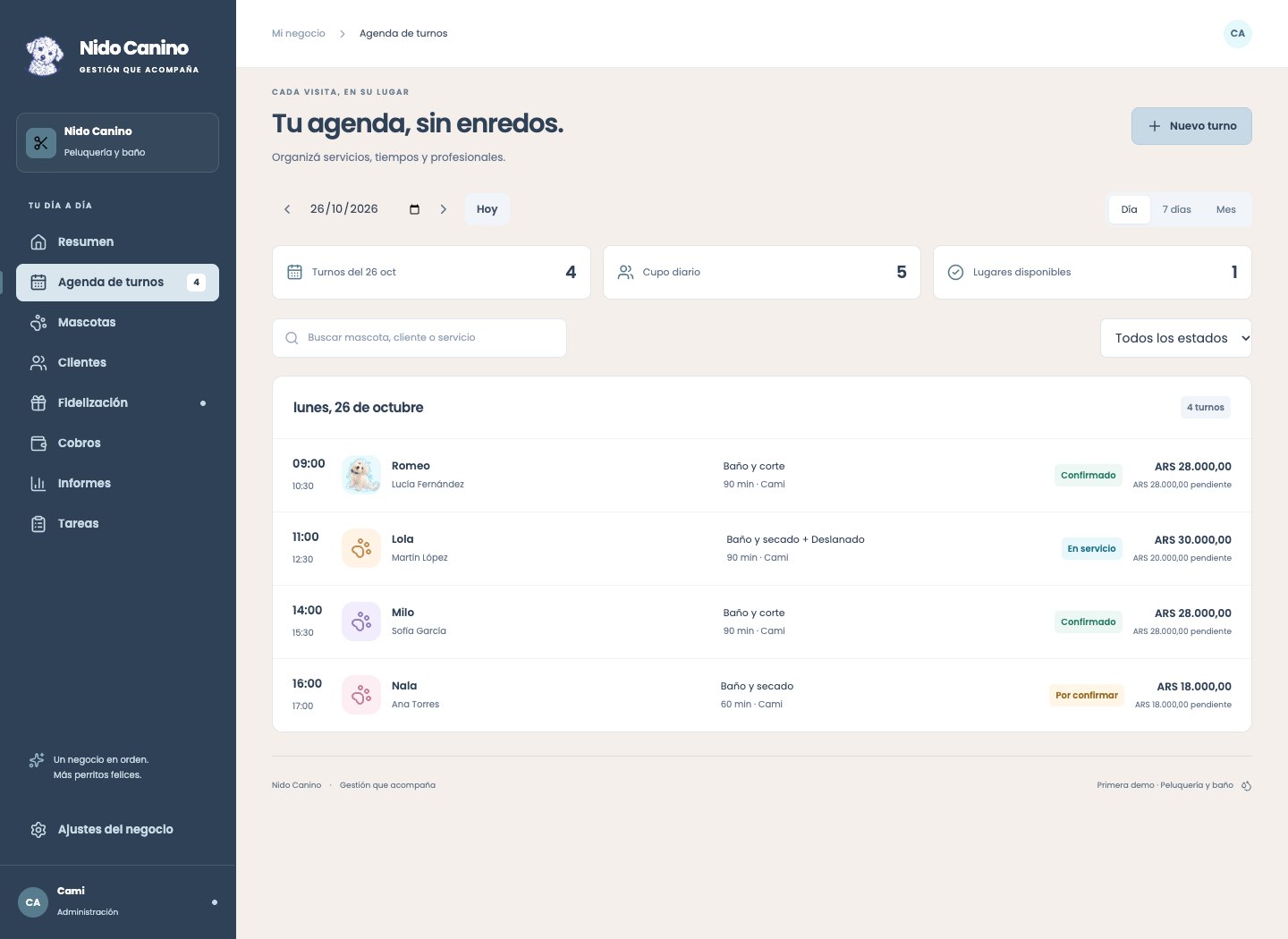Click the search mascota, cliente o servicio field
The image size is (1288, 939).
tap(419, 338)
